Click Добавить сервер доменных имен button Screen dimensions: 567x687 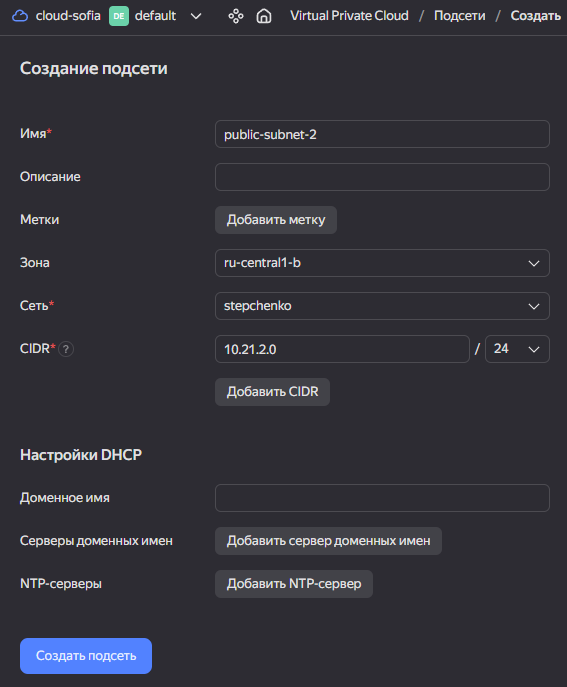328,541
